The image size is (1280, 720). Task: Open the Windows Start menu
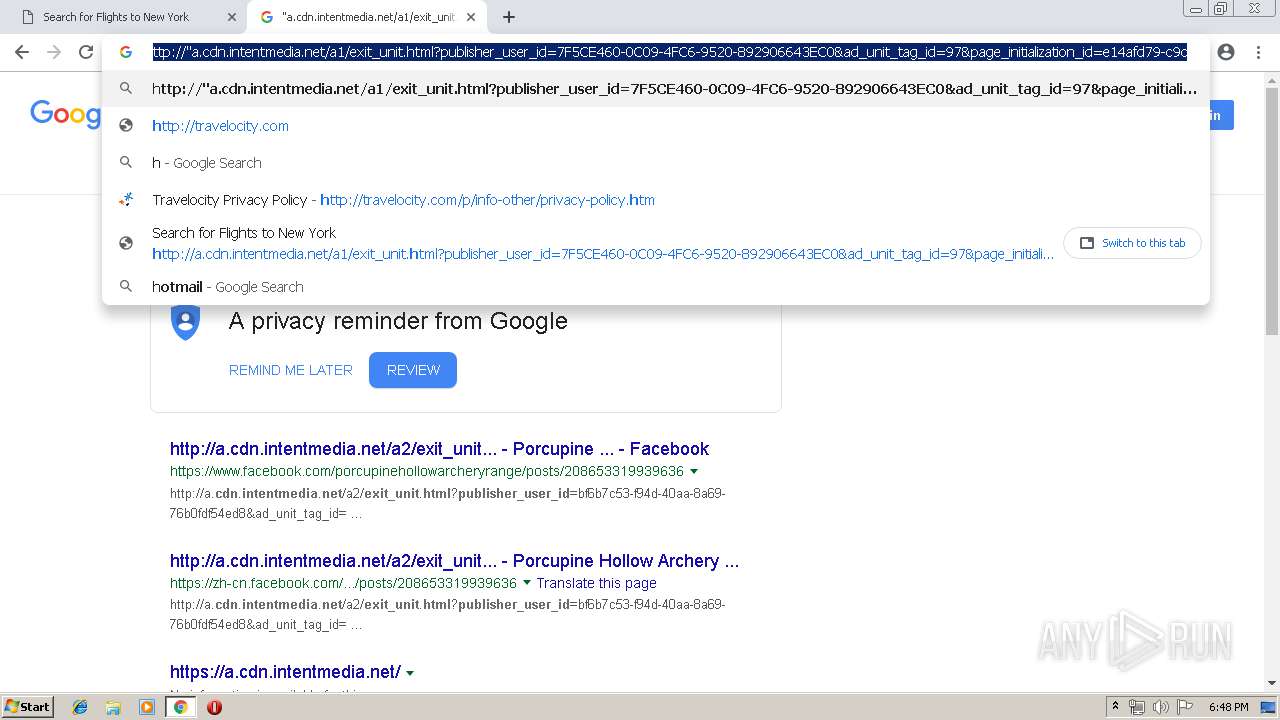(x=28, y=706)
